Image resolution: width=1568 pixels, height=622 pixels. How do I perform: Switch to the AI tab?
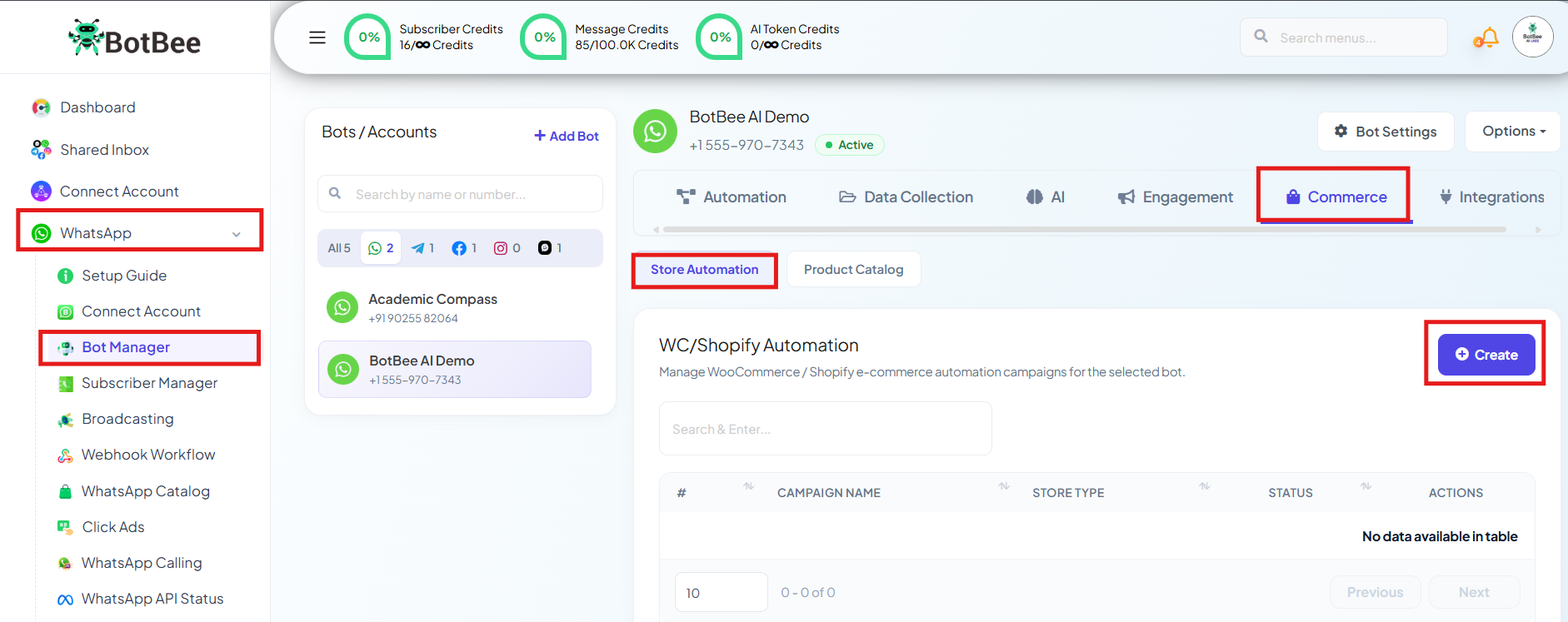(x=1046, y=197)
